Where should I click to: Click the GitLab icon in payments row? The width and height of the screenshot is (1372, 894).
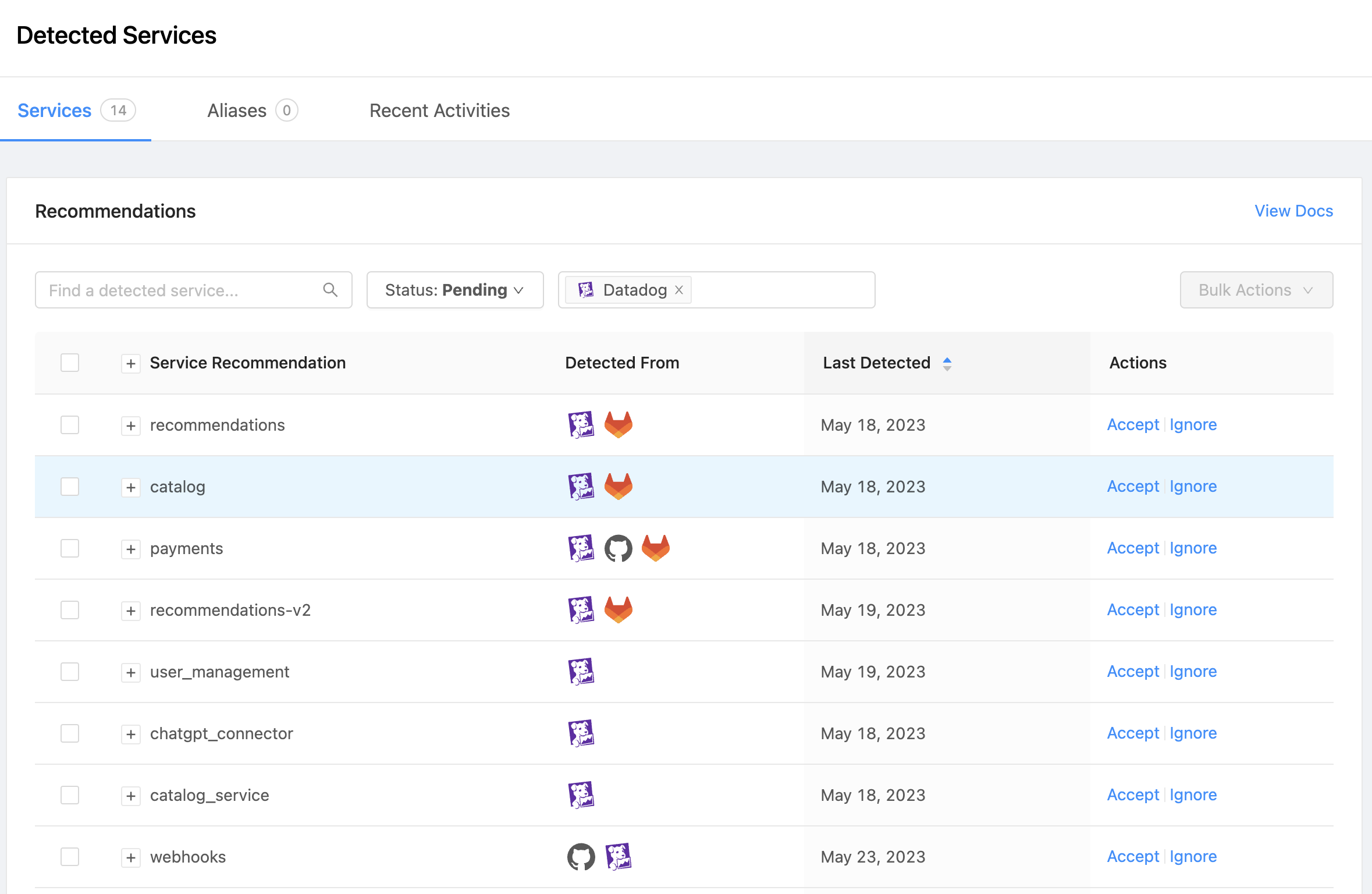655,548
